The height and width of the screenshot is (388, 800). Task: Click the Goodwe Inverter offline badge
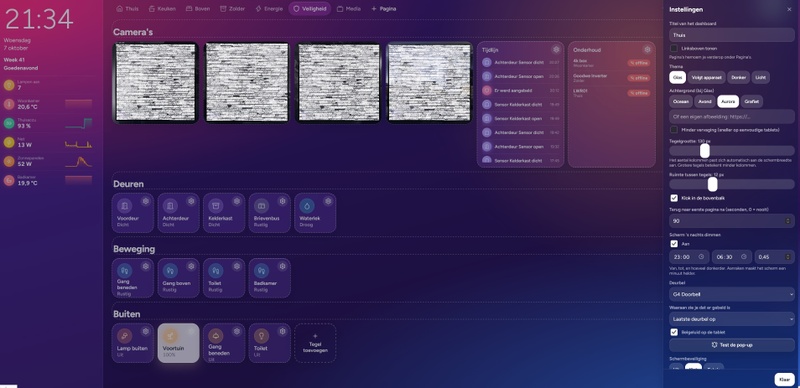[638, 78]
